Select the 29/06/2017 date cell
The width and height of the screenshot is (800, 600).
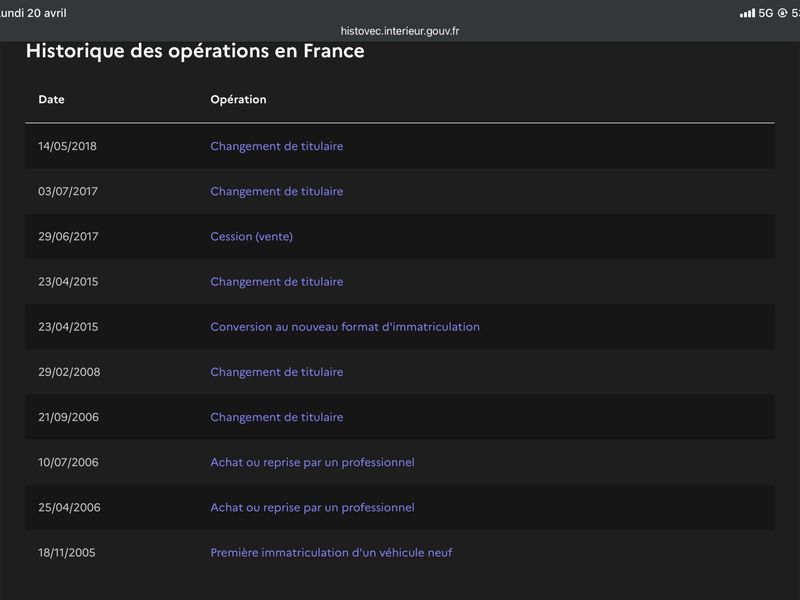68,237
